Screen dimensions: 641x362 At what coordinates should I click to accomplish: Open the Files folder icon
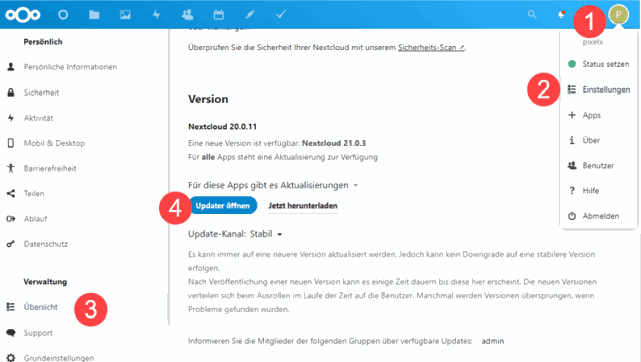[94, 15]
